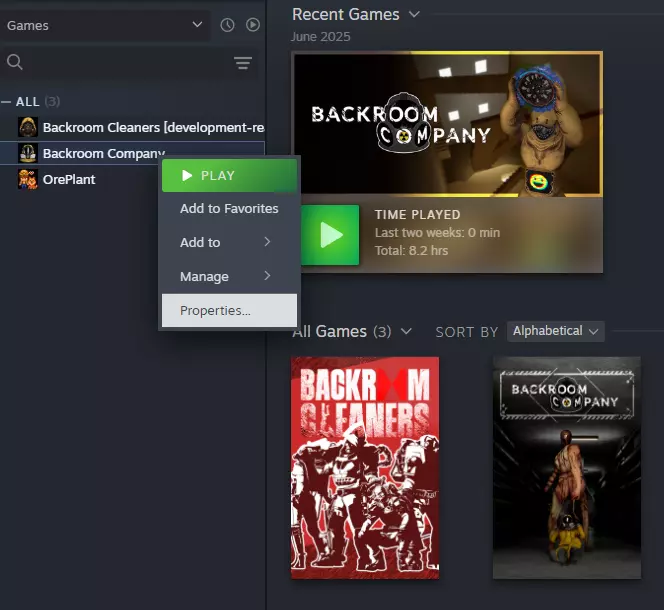The image size is (664, 610).
Task: Open the Alphabetical sort dropdown
Action: 556,331
